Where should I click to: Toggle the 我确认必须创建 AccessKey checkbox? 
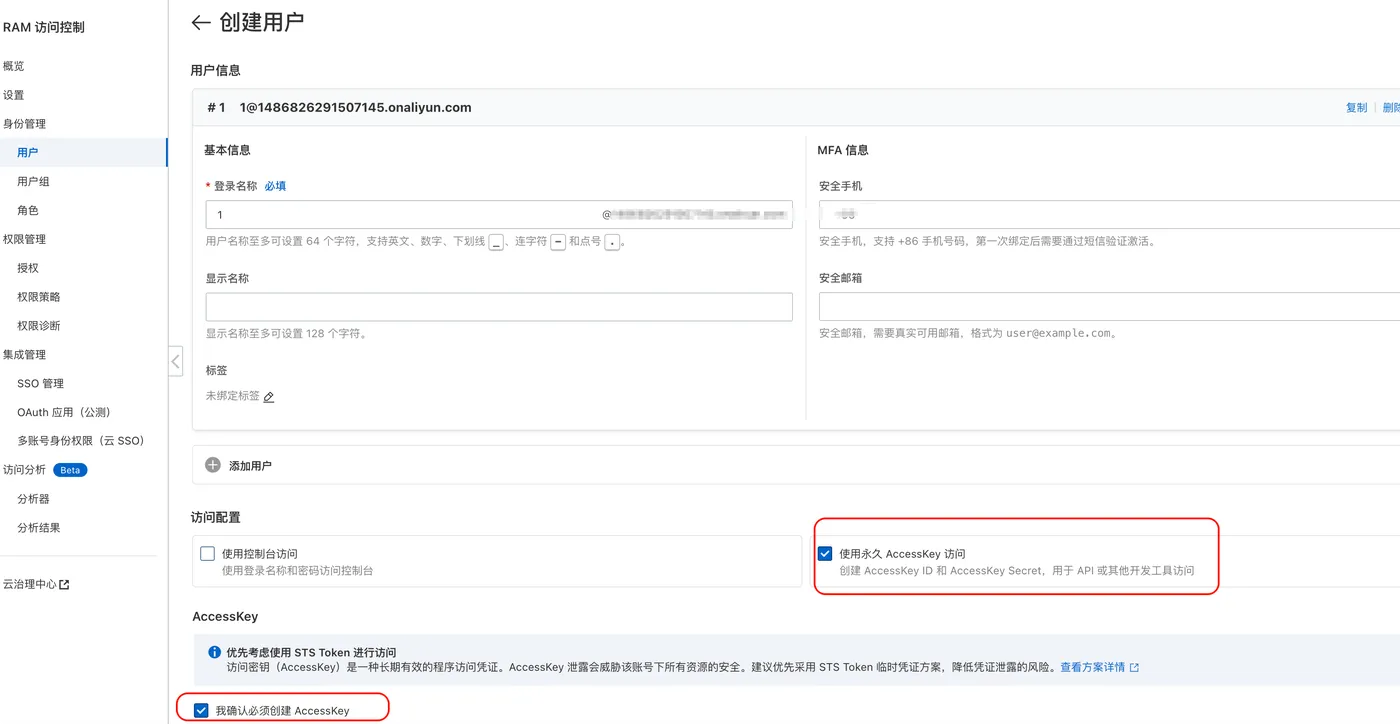point(202,711)
